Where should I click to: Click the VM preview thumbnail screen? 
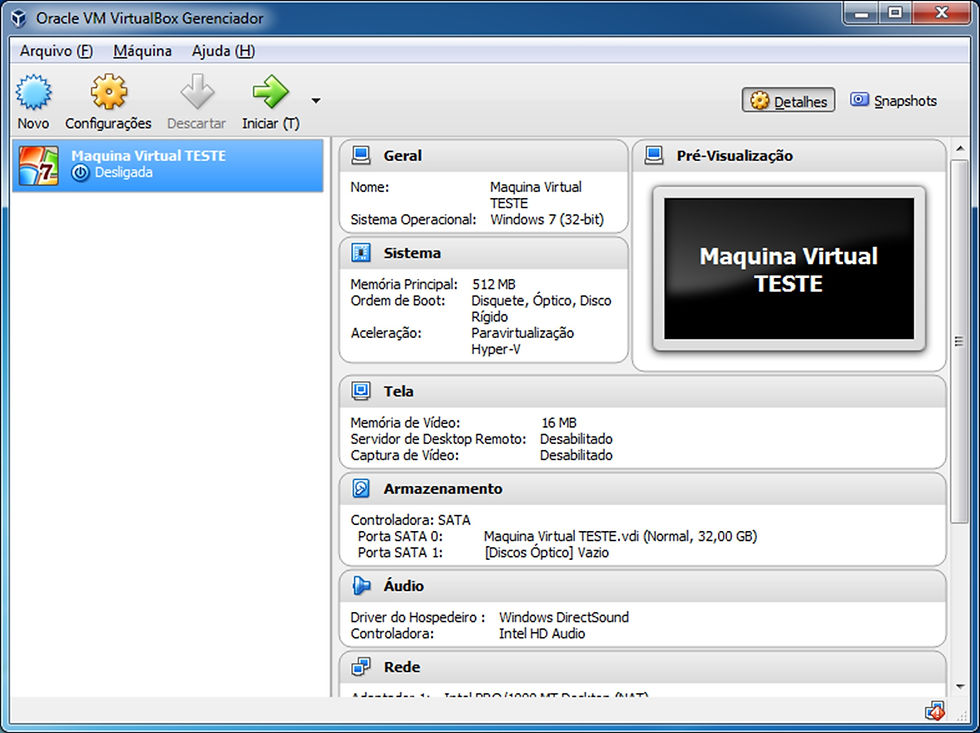point(789,269)
